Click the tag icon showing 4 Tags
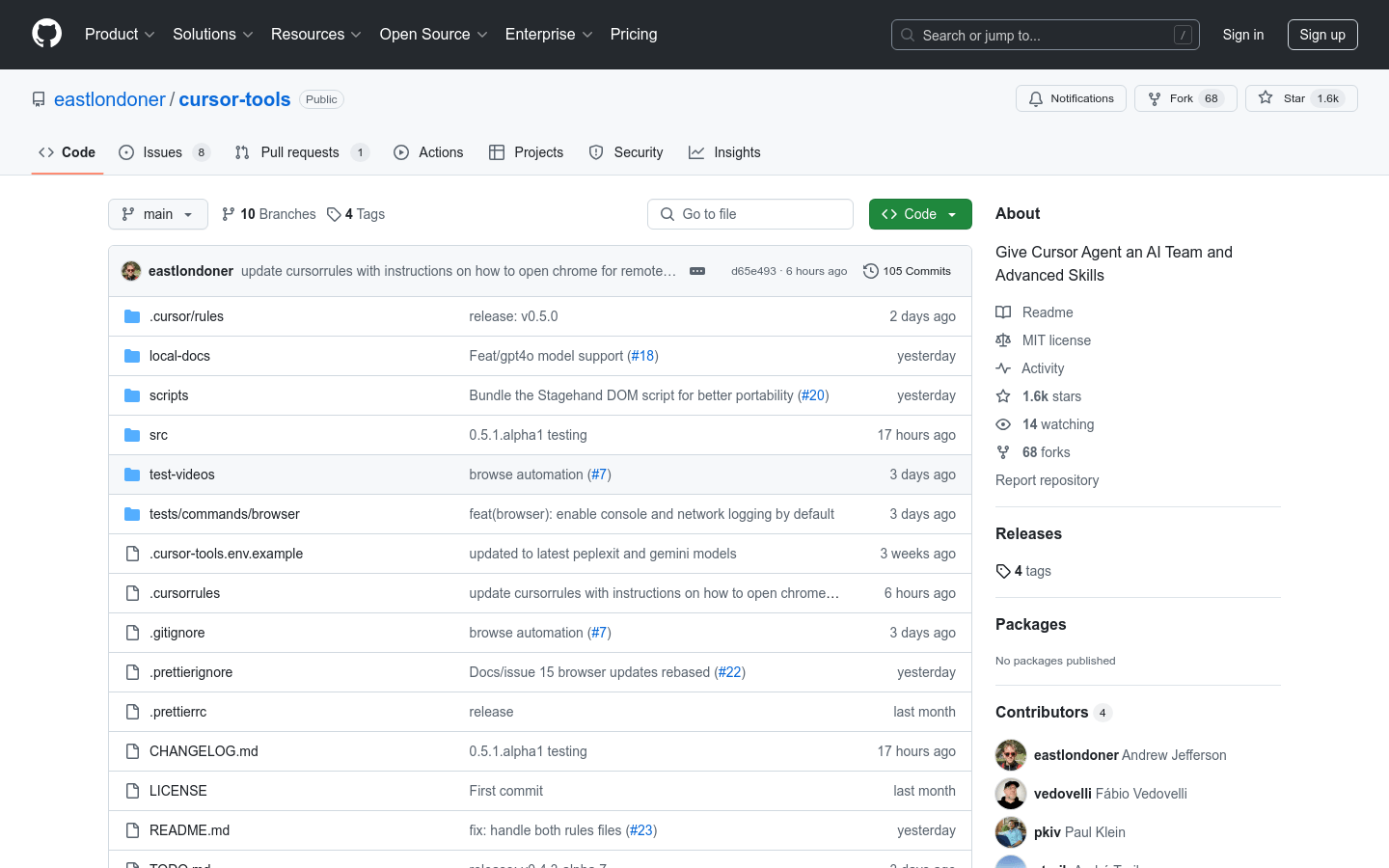This screenshot has width=1389, height=868. coord(334,214)
